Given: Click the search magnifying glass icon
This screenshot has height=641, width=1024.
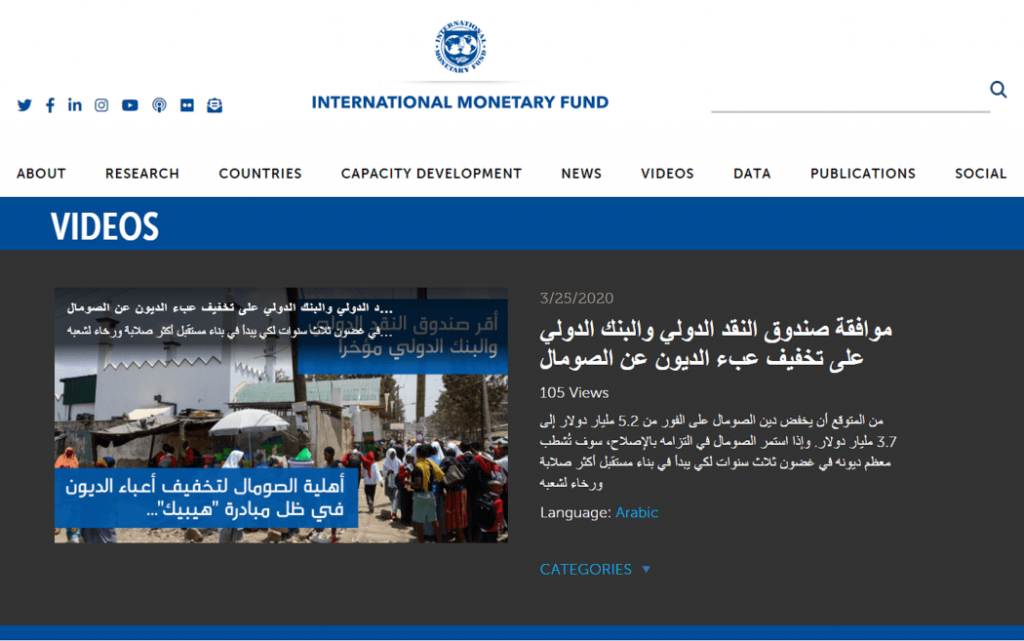Looking at the screenshot, I should click(998, 90).
